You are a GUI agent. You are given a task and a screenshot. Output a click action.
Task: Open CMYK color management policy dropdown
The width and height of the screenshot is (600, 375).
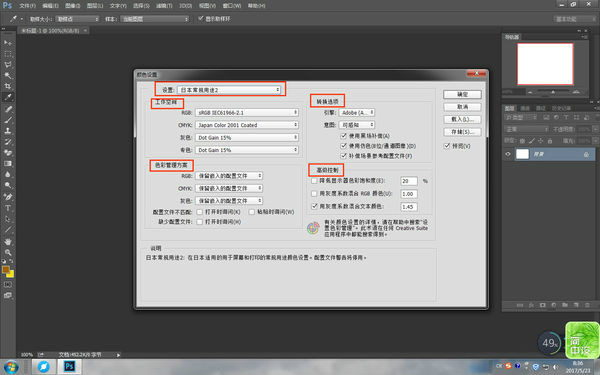pyautogui.click(x=229, y=188)
